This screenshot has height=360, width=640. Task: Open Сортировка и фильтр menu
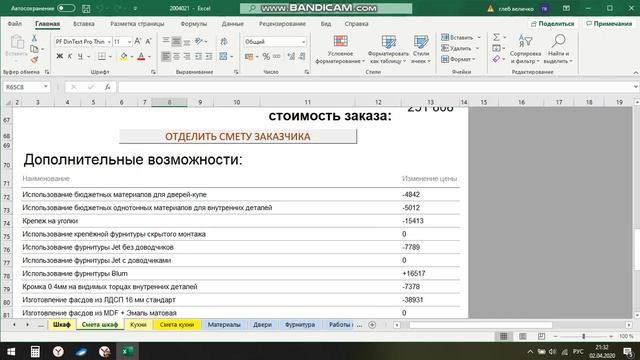click(525, 49)
